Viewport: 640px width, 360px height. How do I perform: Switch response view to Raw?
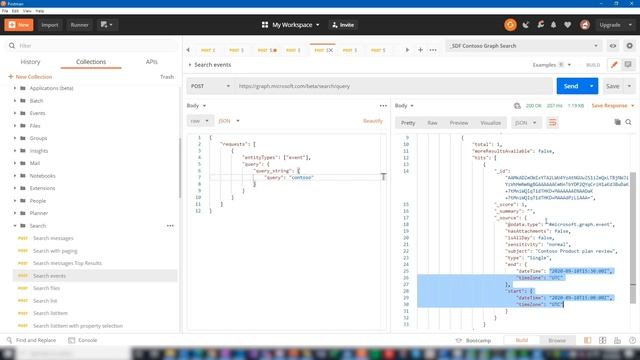[x=432, y=123]
